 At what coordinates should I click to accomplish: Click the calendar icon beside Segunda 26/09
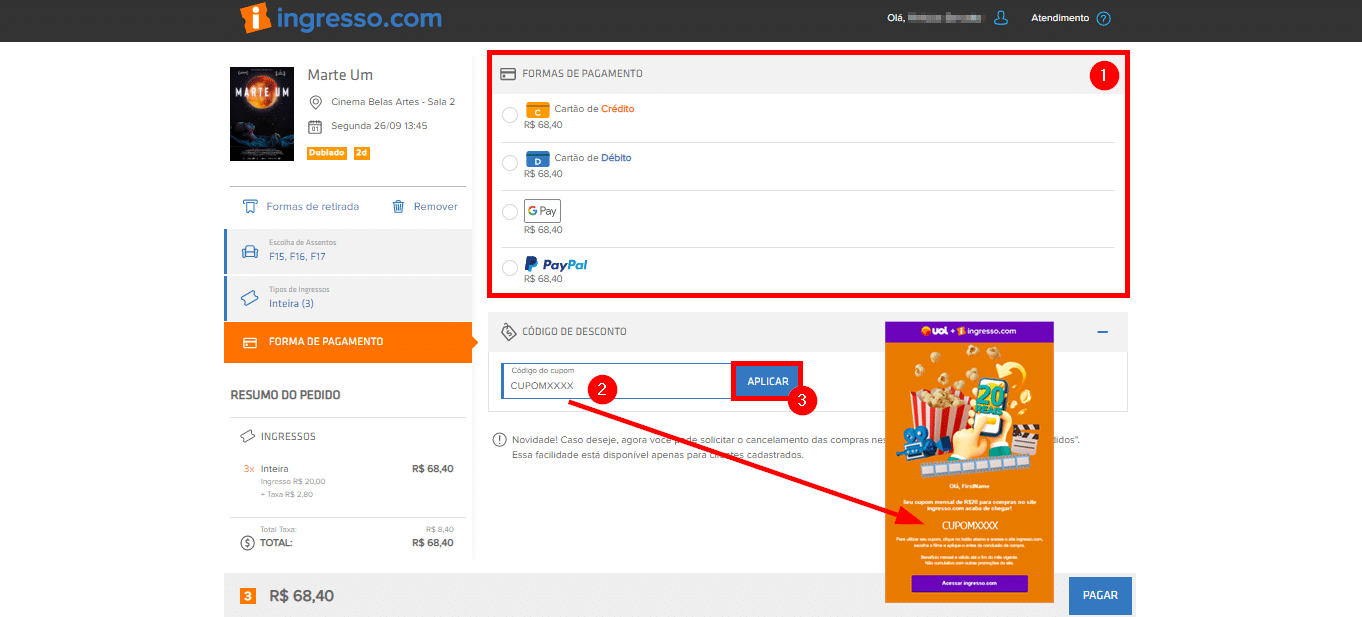(x=315, y=127)
